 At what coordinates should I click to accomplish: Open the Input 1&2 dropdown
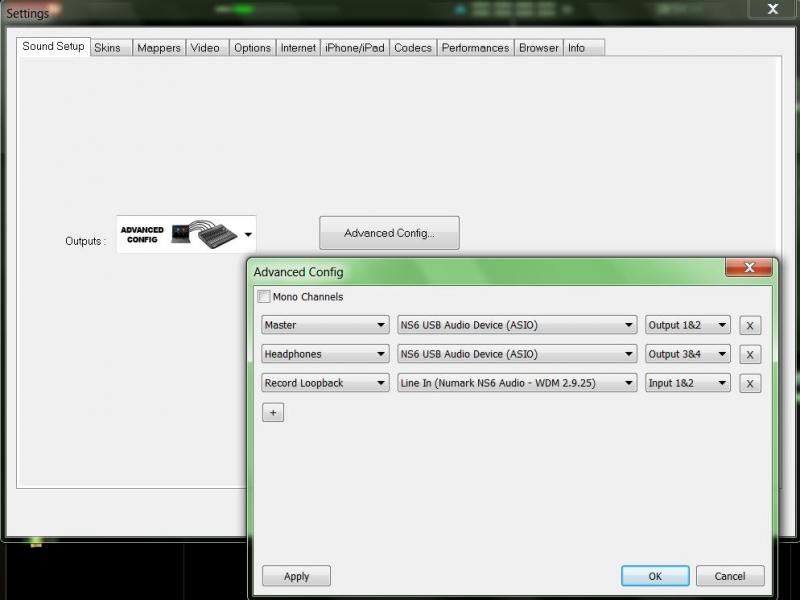pos(688,383)
